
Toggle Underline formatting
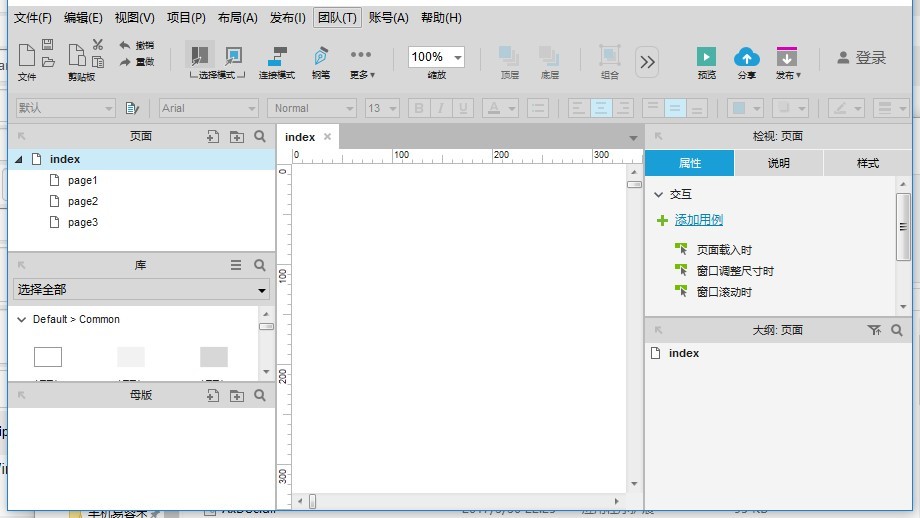[x=463, y=108]
